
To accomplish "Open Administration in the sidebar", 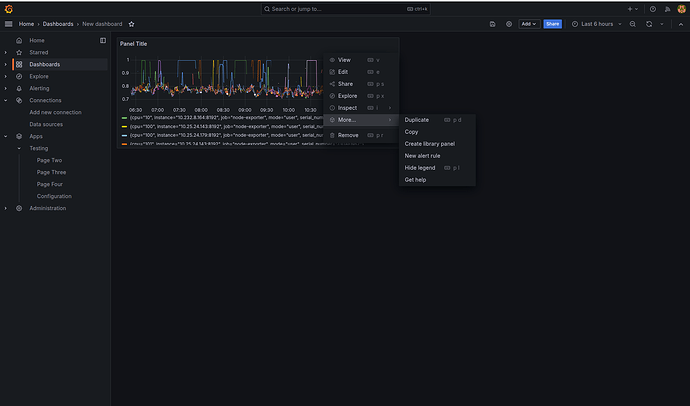I will tap(48, 208).
